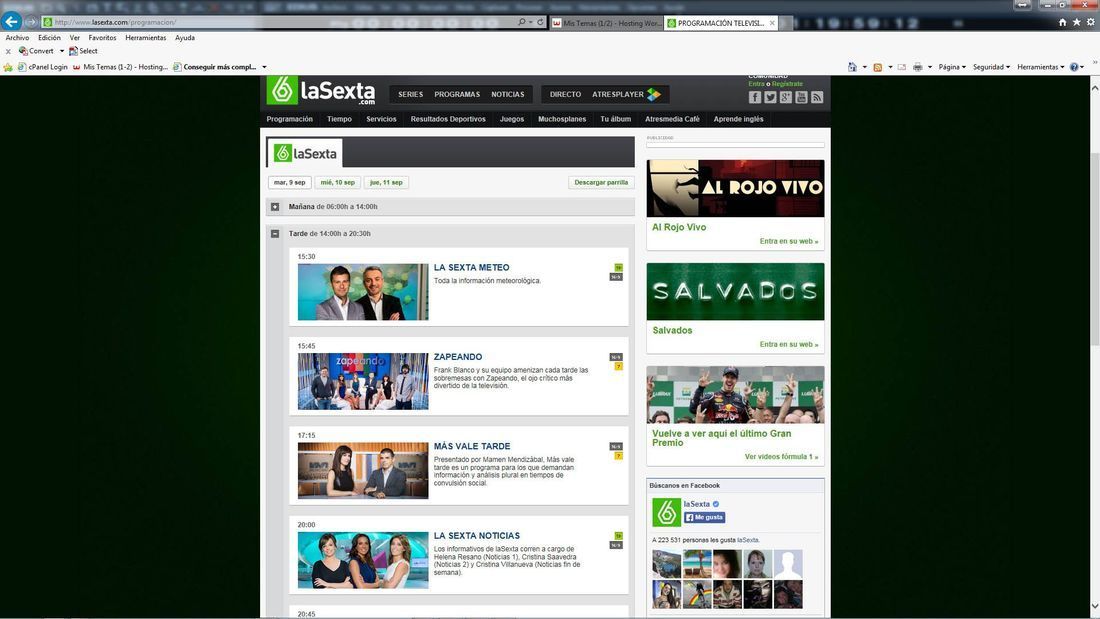
Task: Open the Seguridad dropdown menu
Action: [x=991, y=67]
